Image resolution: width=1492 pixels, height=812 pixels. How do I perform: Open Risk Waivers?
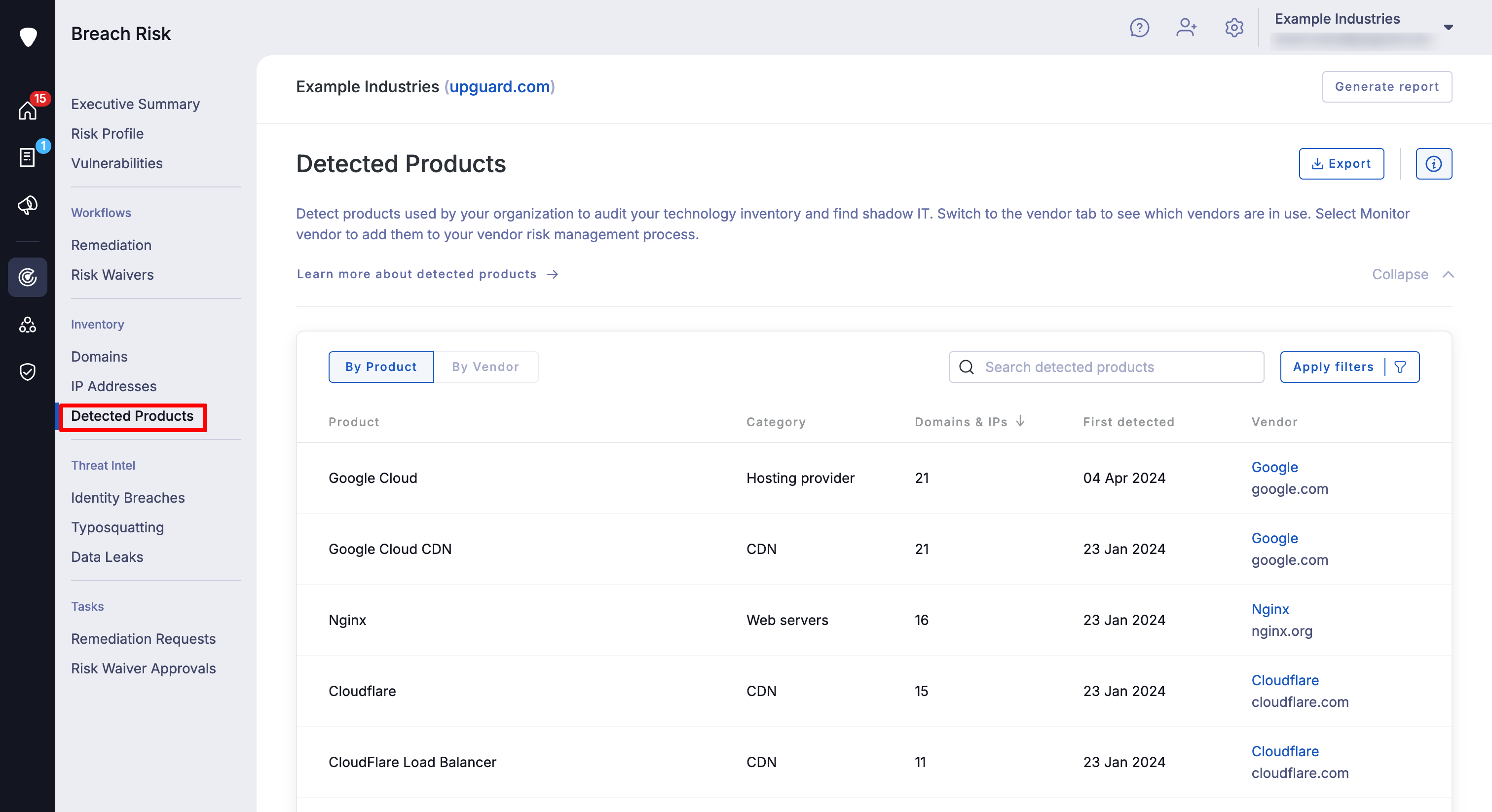pos(112,274)
